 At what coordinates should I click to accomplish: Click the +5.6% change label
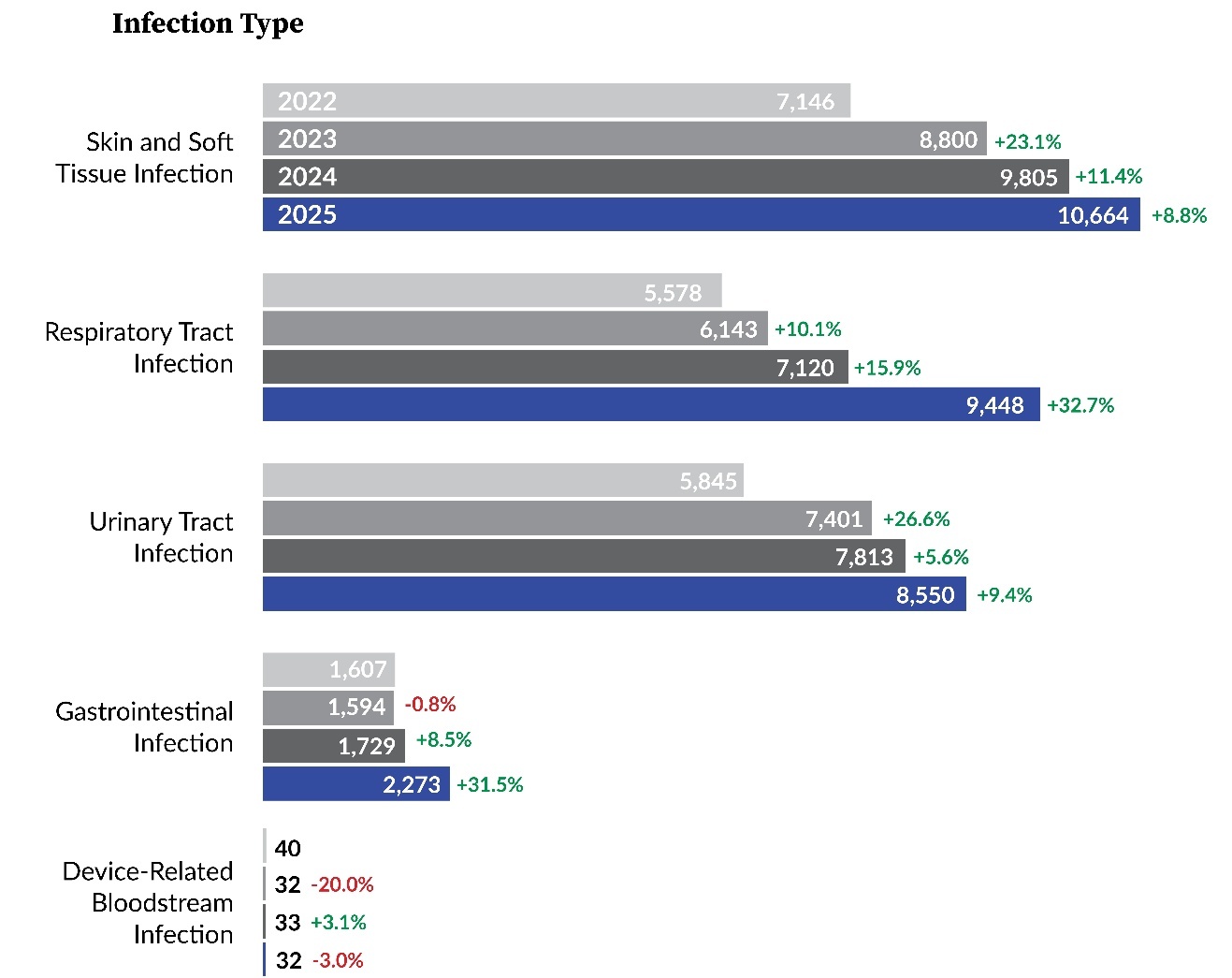click(x=941, y=558)
